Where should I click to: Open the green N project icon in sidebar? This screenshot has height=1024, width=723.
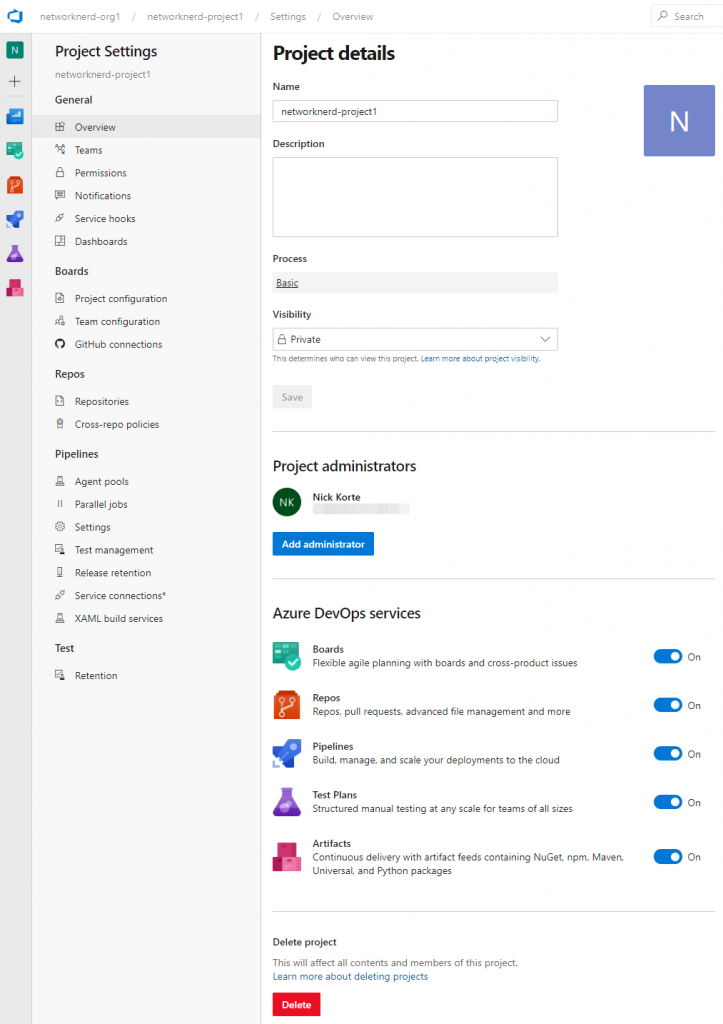pos(15,50)
